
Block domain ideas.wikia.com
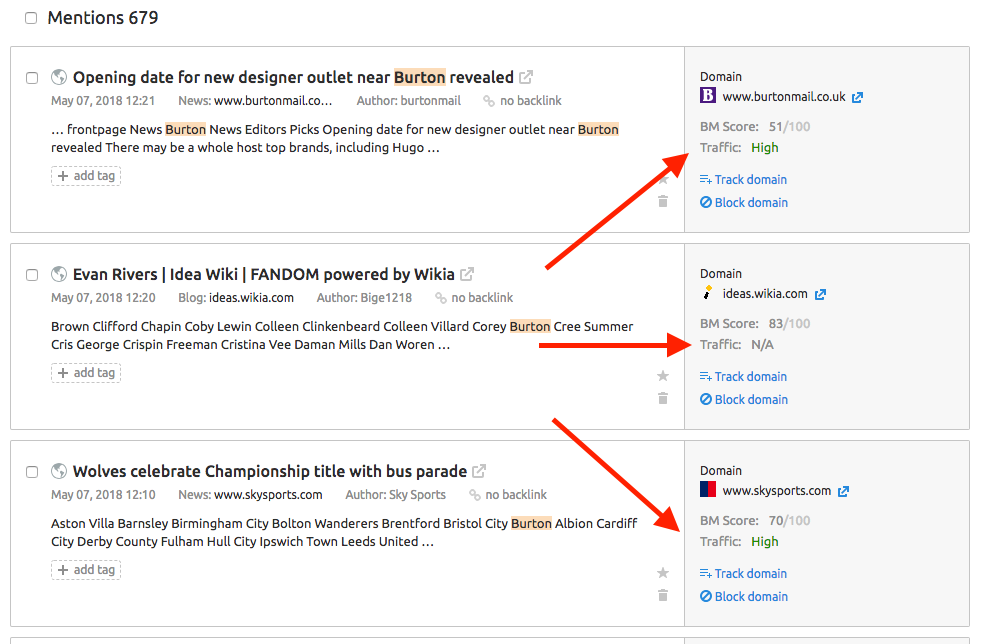click(x=744, y=399)
